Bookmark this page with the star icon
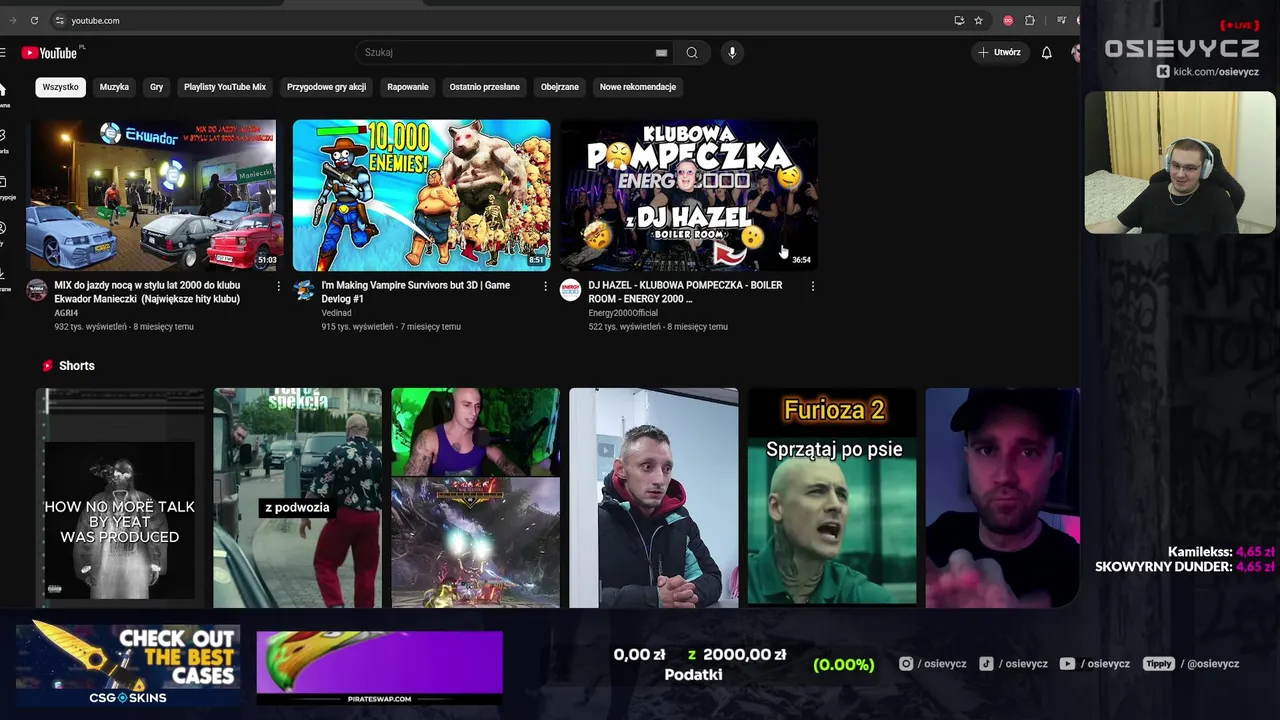1280x720 pixels. click(x=978, y=20)
